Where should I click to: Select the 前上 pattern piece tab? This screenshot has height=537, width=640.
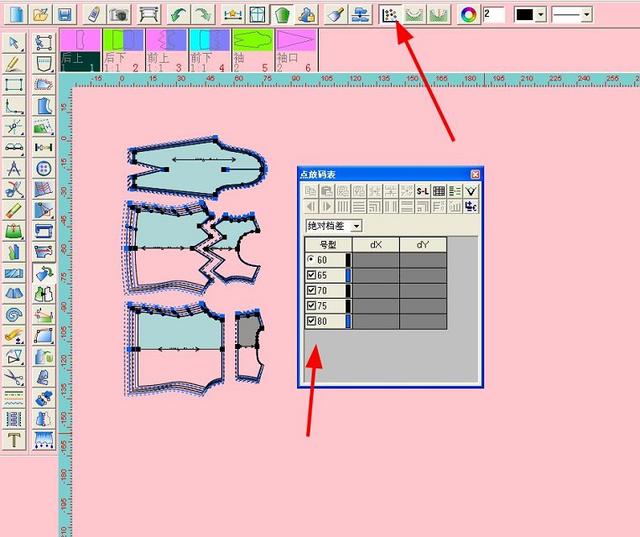(167, 51)
